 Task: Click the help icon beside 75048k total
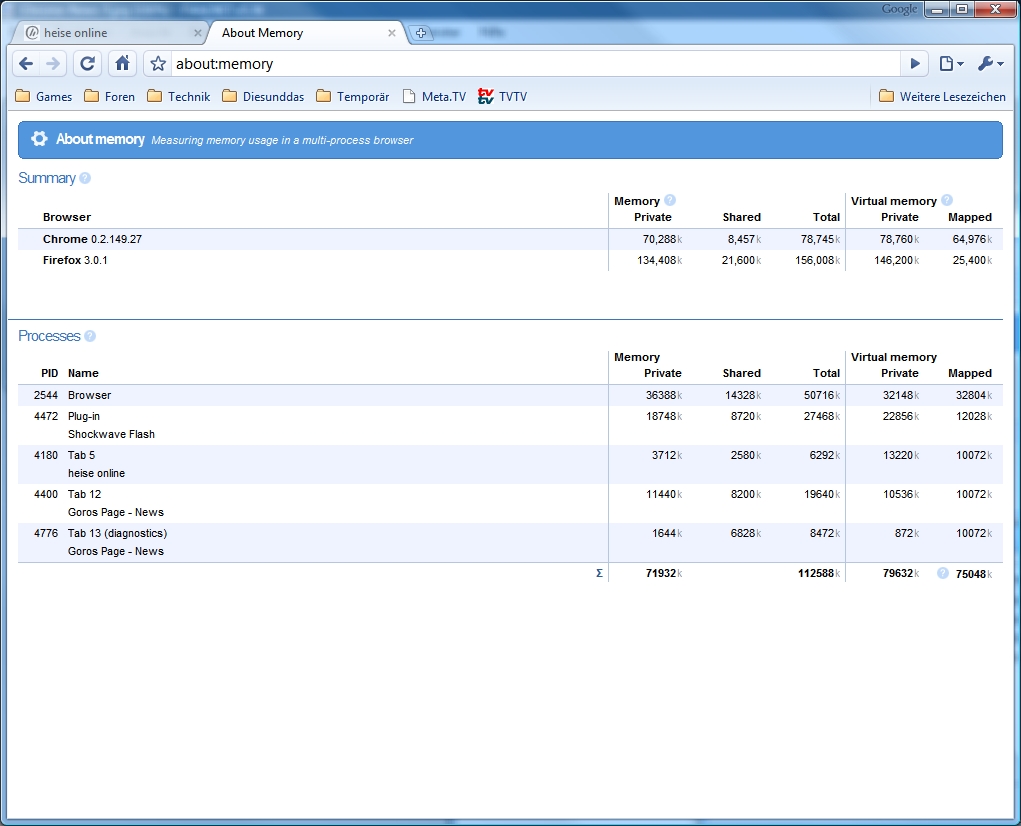943,573
